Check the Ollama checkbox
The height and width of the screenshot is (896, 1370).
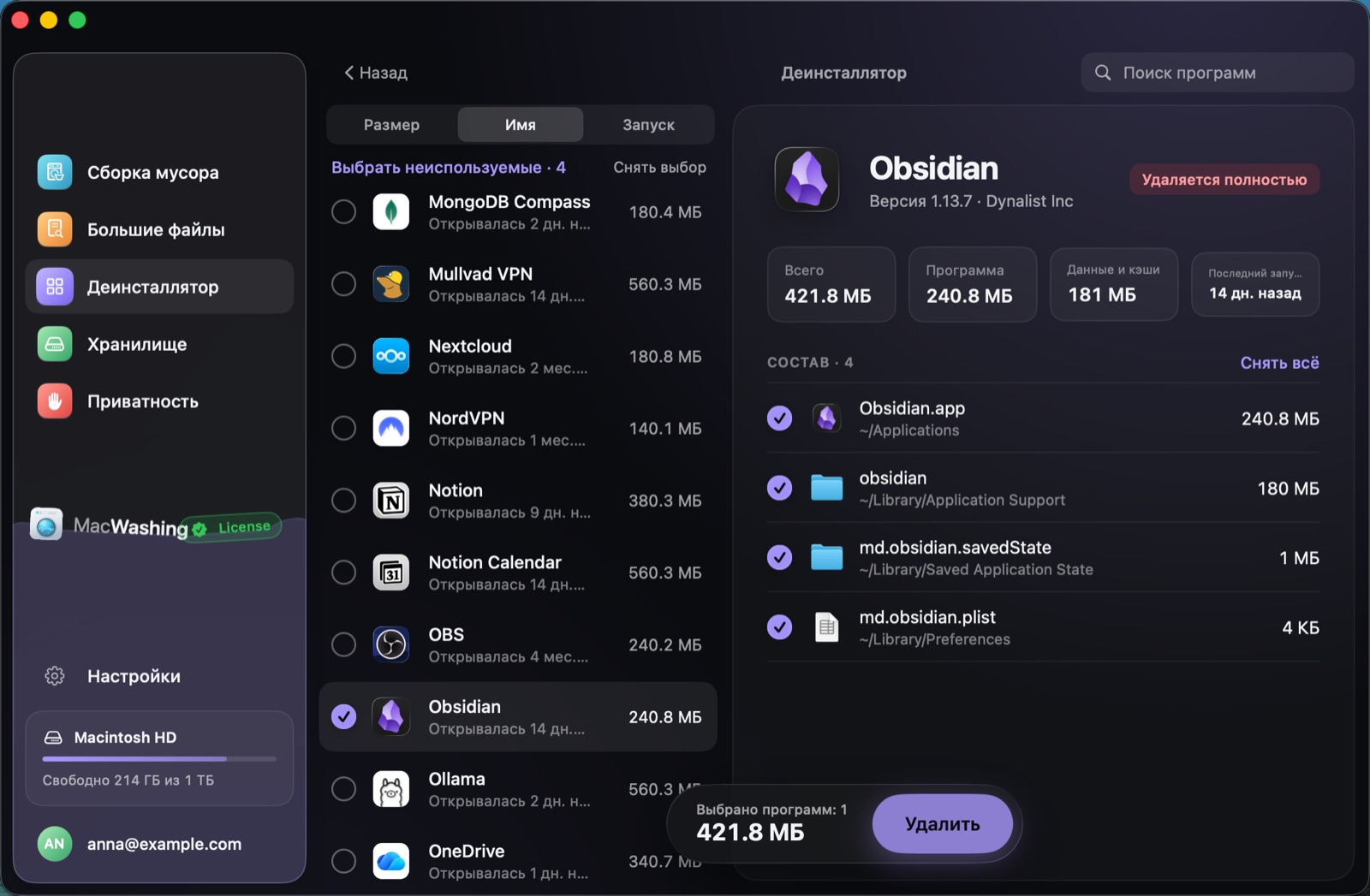pos(344,789)
